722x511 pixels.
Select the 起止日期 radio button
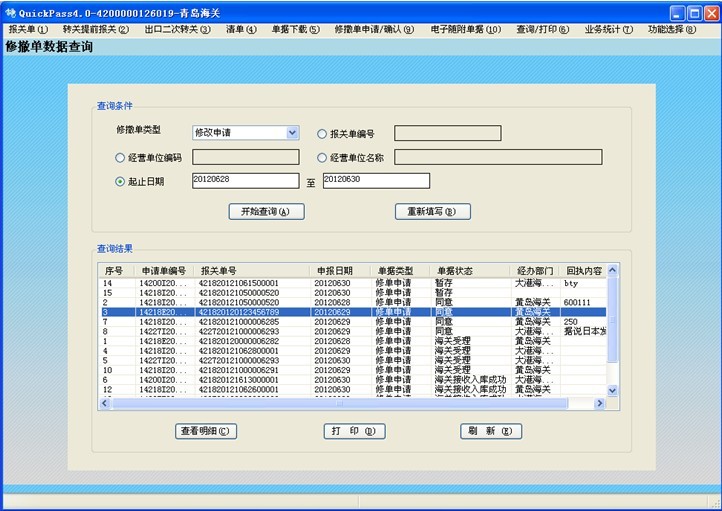121,182
